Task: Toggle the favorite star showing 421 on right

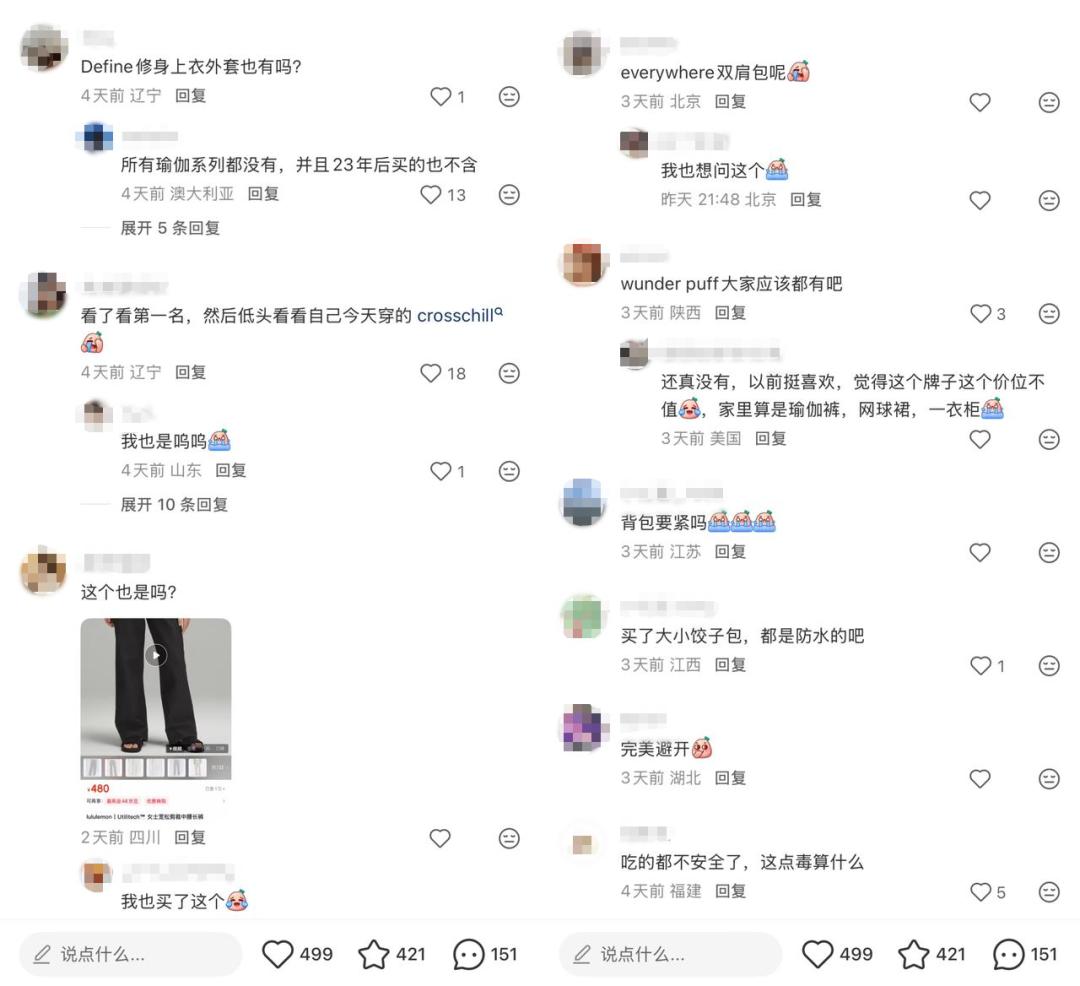Action: tap(913, 954)
